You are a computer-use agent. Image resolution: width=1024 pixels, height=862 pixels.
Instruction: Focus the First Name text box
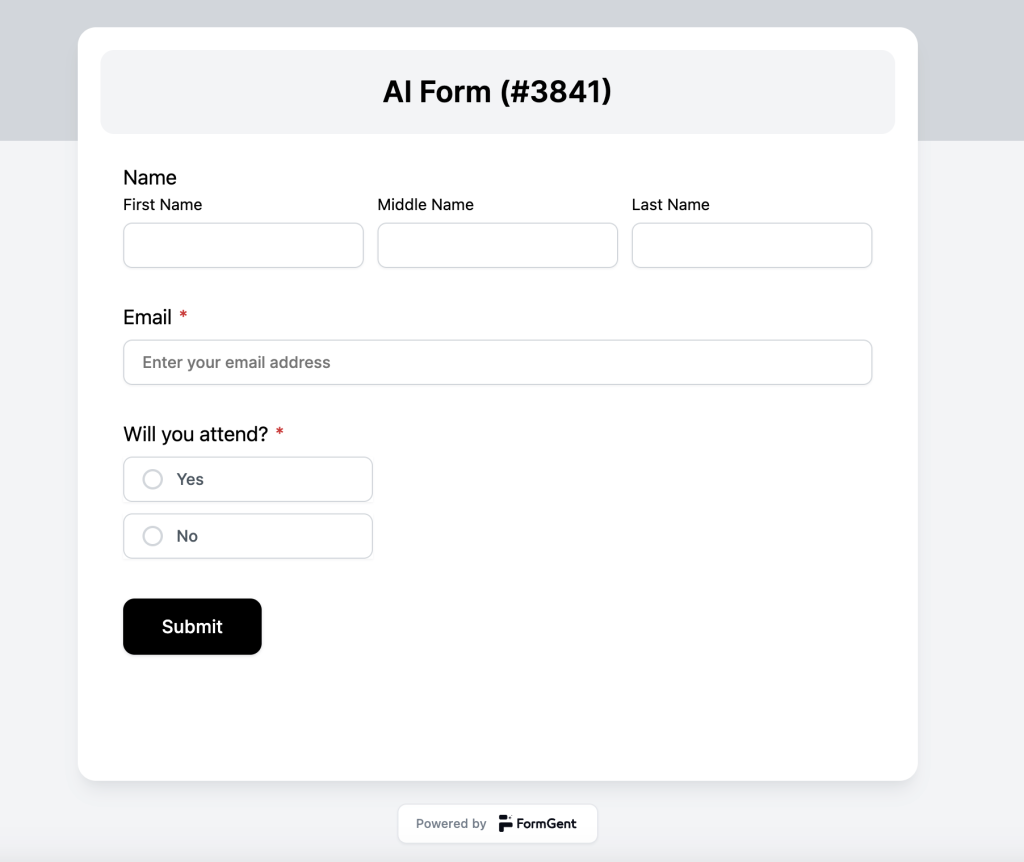click(243, 246)
